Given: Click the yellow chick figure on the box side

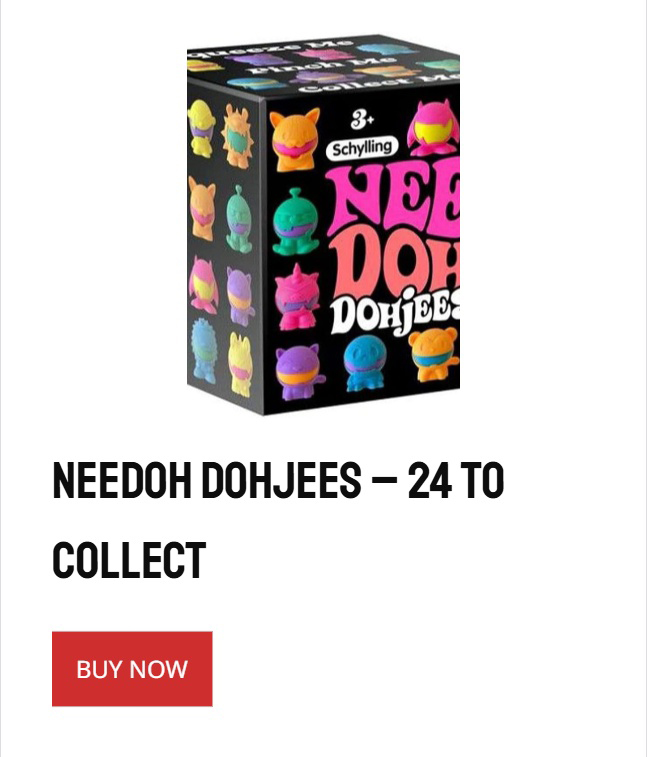Looking at the screenshot, I should click(201, 128).
